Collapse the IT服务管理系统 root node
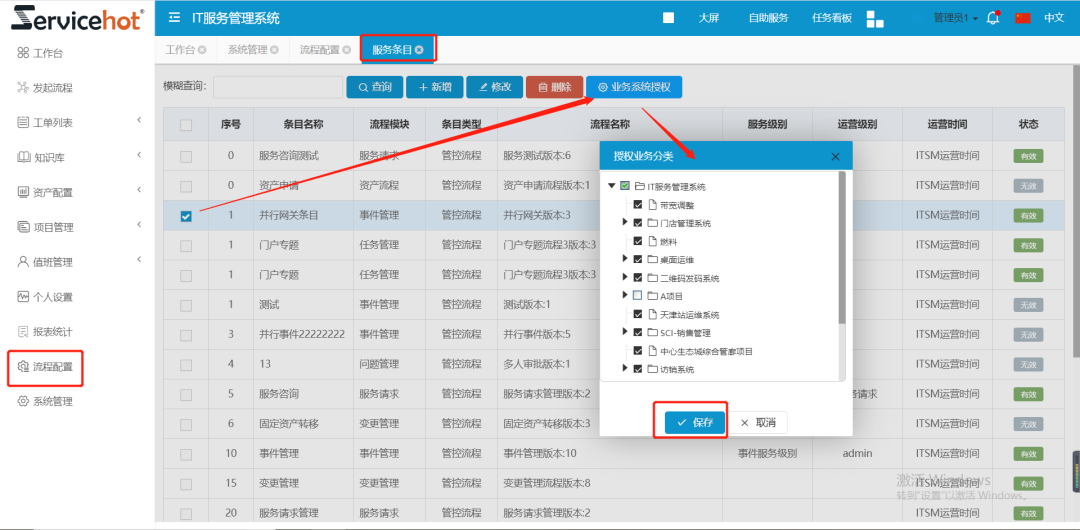Viewport: 1080px width, 530px height. (611, 186)
